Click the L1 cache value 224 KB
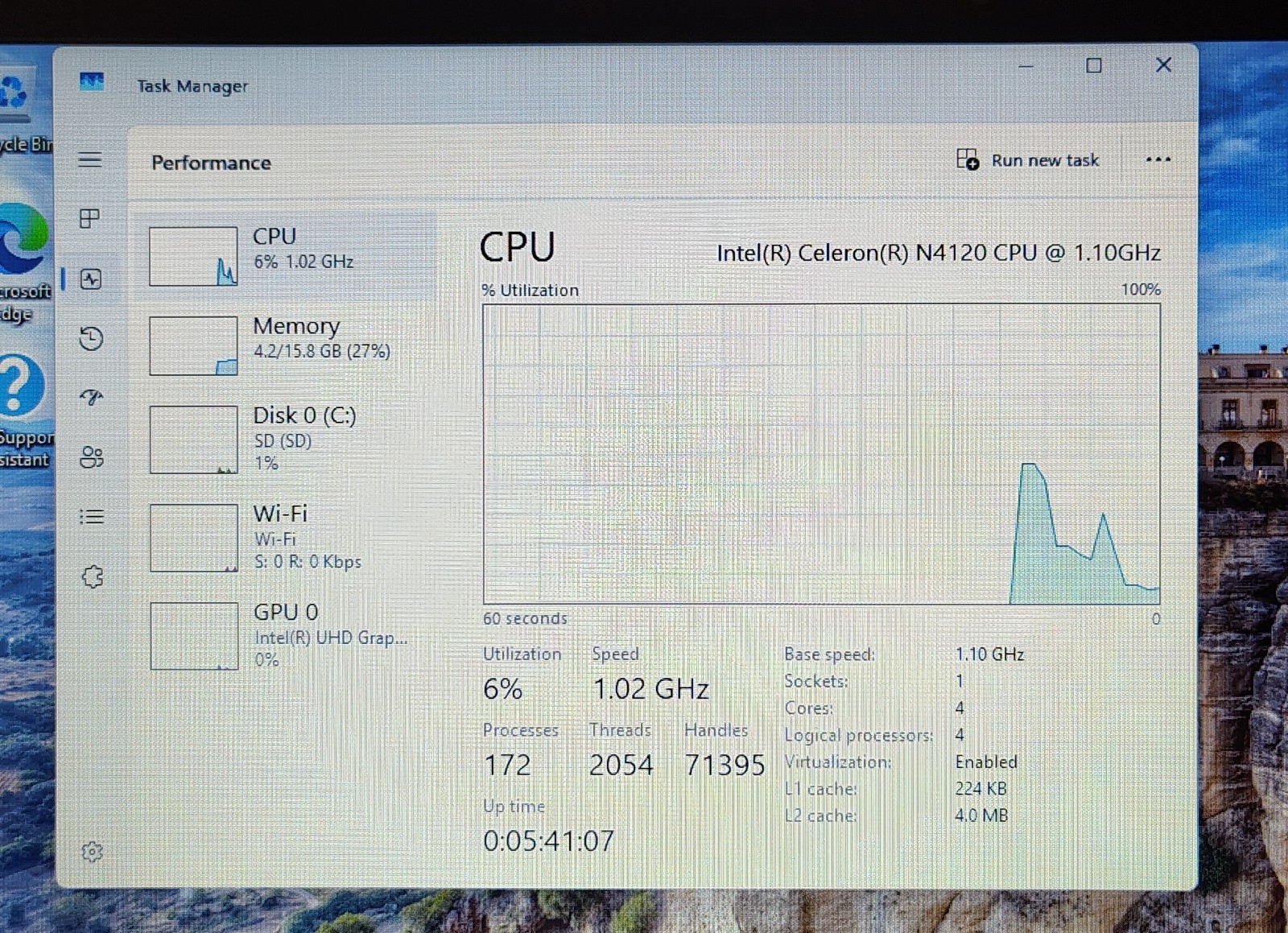The image size is (1288, 933). pyautogui.click(x=980, y=789)
